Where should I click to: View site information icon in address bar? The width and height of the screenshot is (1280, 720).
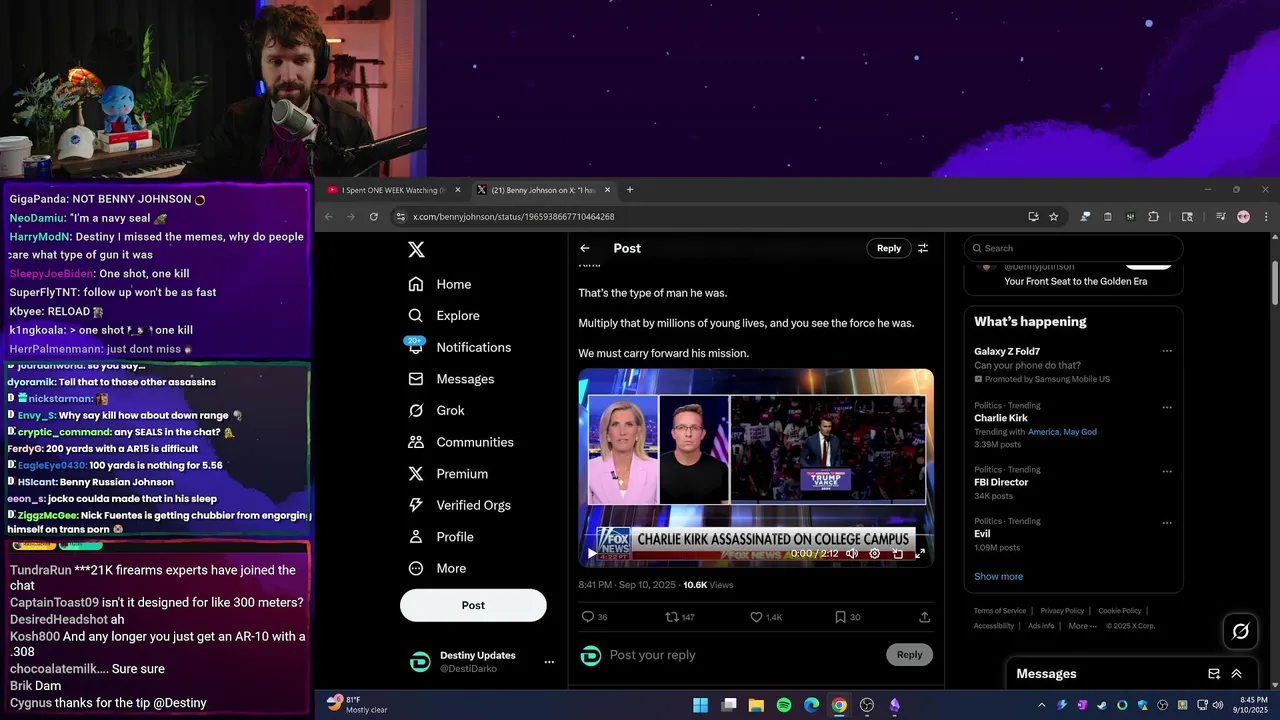coord(401,217)
